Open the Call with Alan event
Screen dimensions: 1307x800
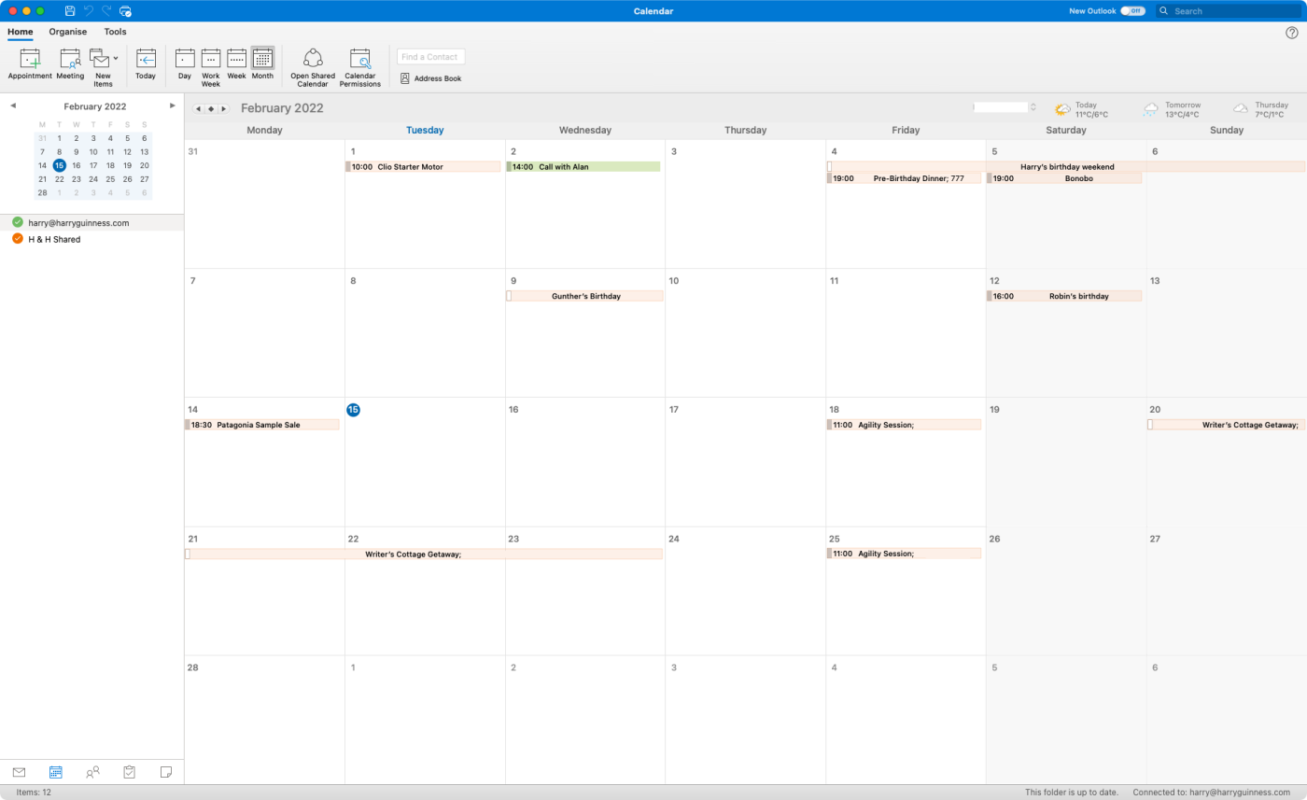pos(583,167)
